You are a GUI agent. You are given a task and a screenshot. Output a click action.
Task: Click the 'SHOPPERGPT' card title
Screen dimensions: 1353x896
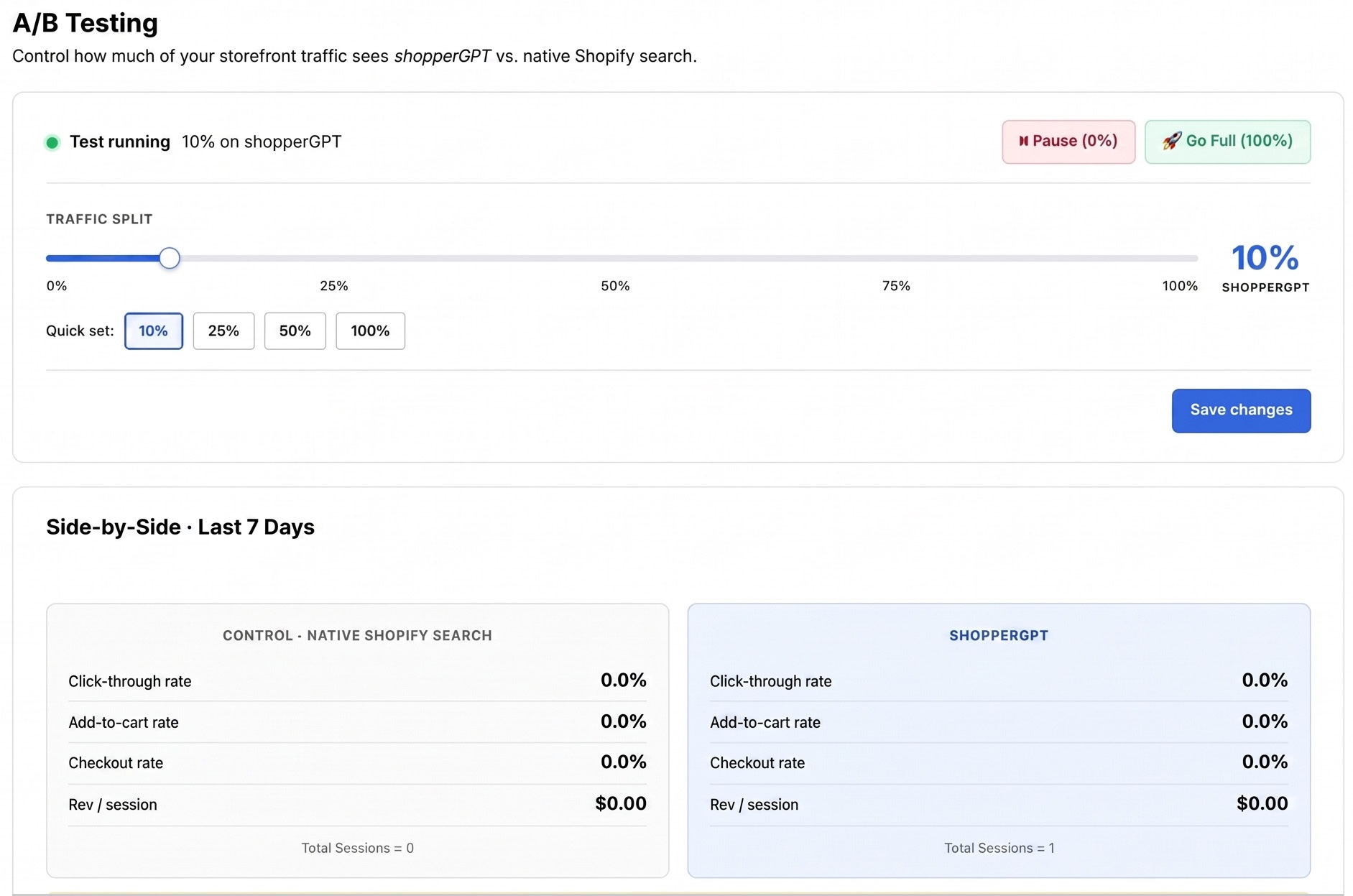click(x=999, y=635)
